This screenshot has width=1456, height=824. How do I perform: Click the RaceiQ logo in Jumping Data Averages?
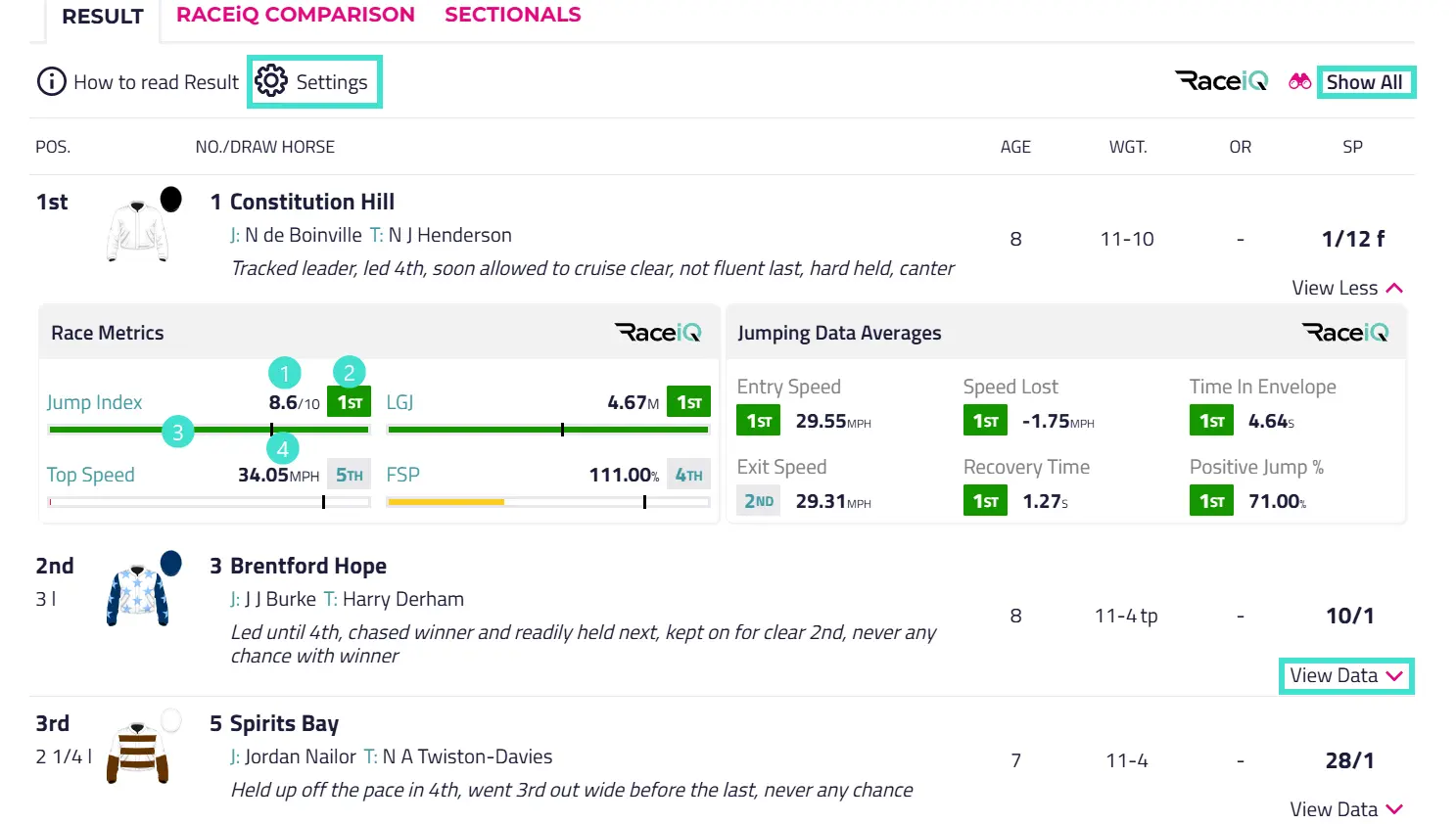click(1345, 333)
